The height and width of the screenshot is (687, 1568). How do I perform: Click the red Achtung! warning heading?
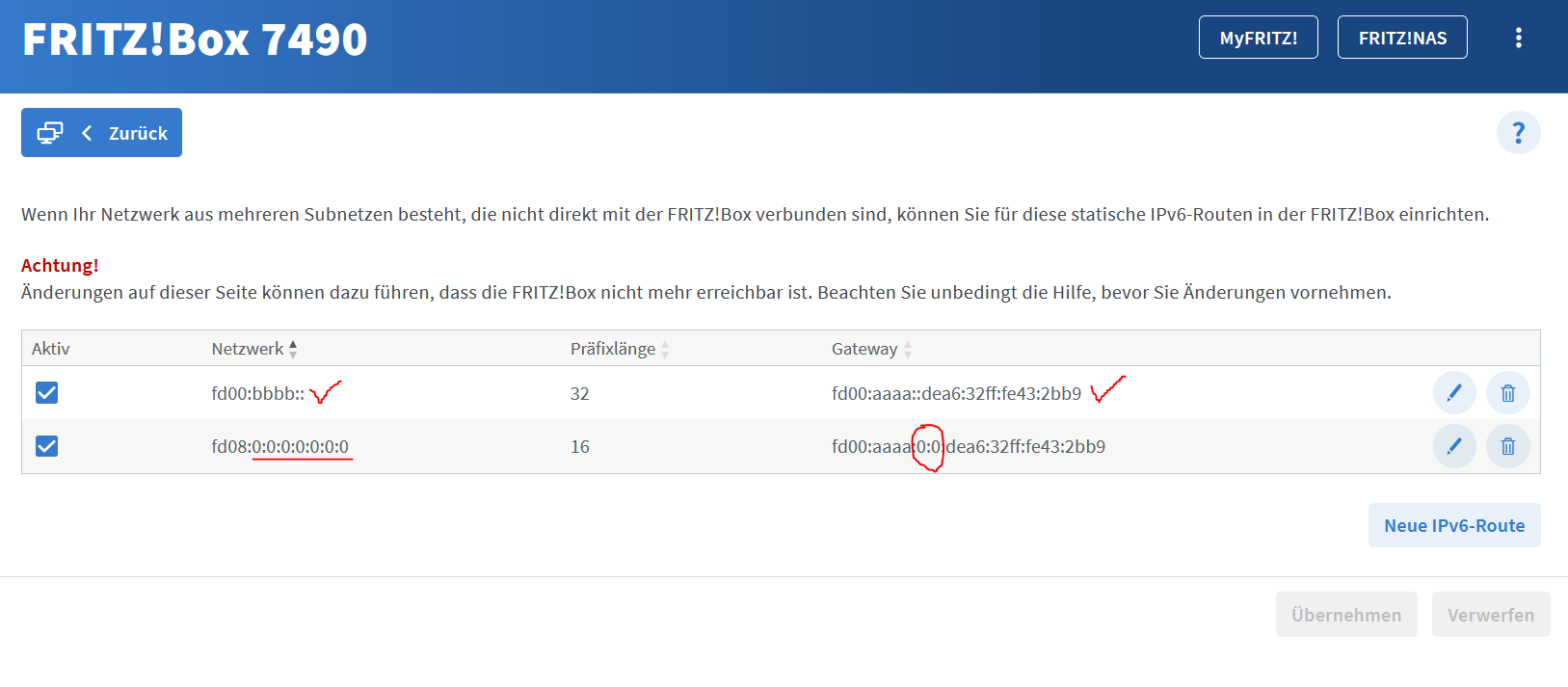tap(60, 265)
